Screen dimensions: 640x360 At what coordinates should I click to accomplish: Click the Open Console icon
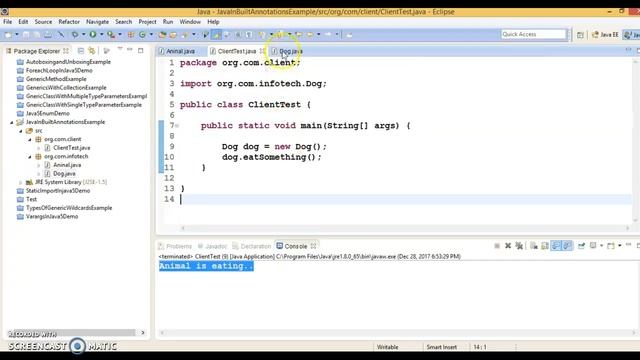pyautogui.click(x=611, y=246)
